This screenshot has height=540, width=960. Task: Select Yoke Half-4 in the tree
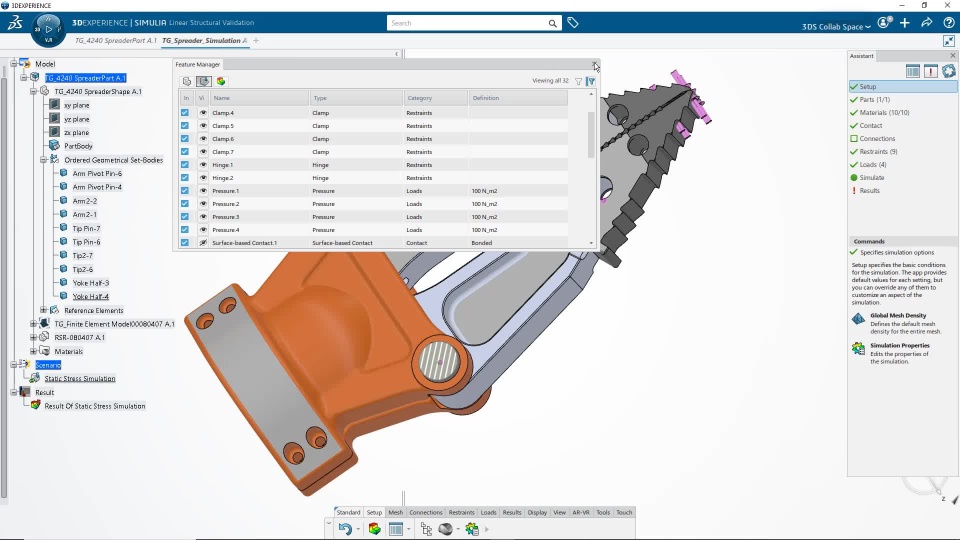point(91,296)
